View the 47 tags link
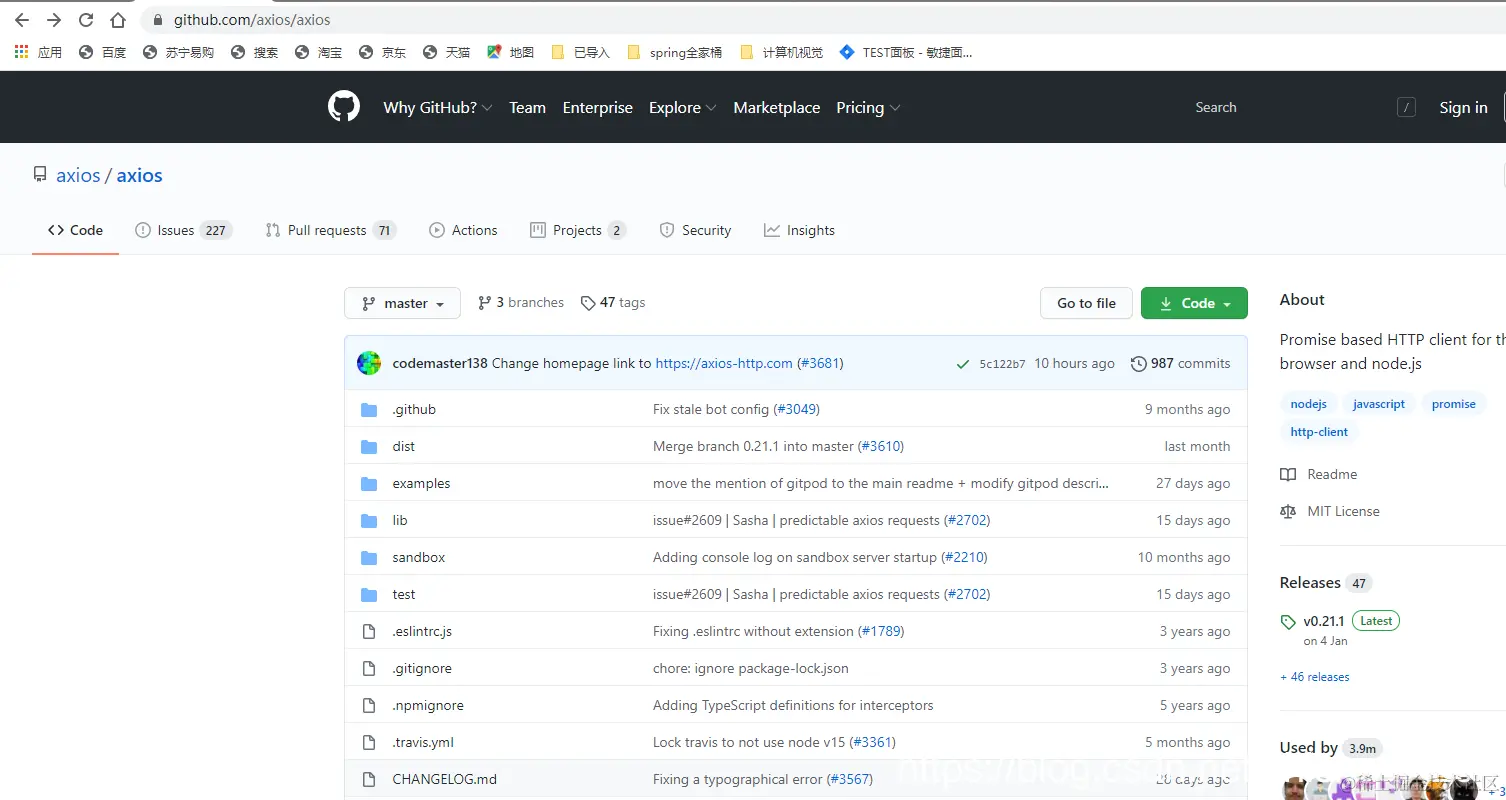 click(613, 303)
